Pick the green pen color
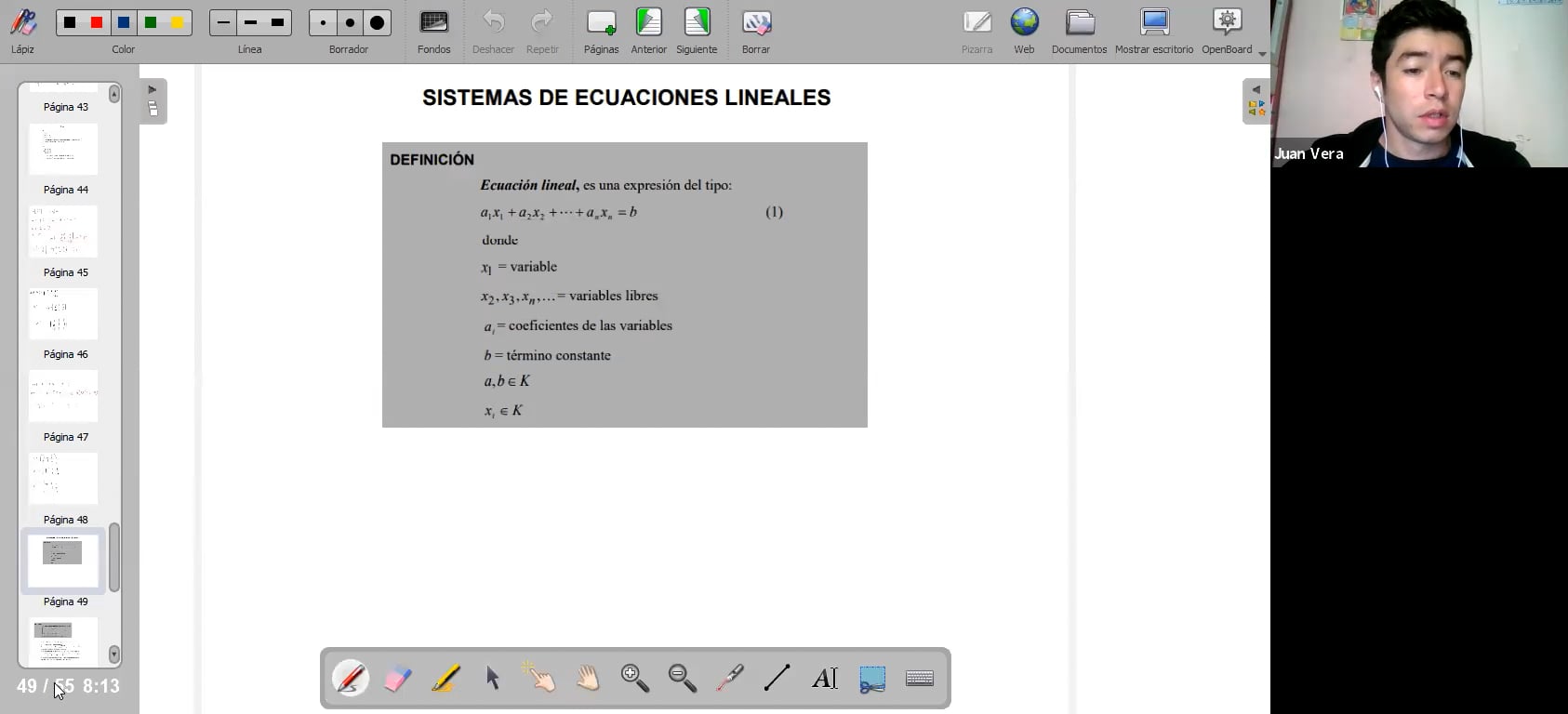Image resolution: width=1568 pixels, height=714 pixels. tap(151, 22)
